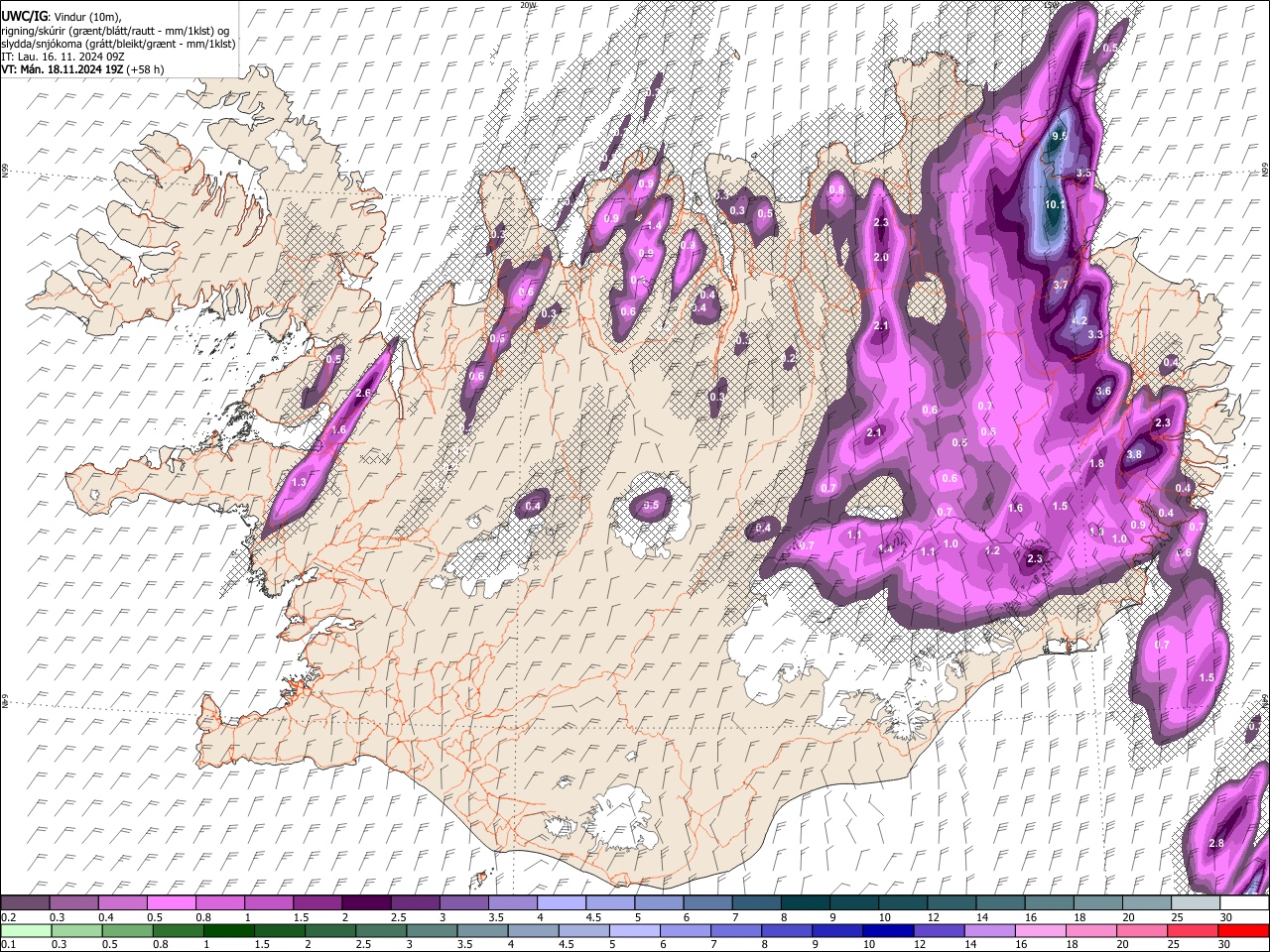Click the 0.1 label in the rain legend
Screen dimensions: 1270x952
point(9,945)
